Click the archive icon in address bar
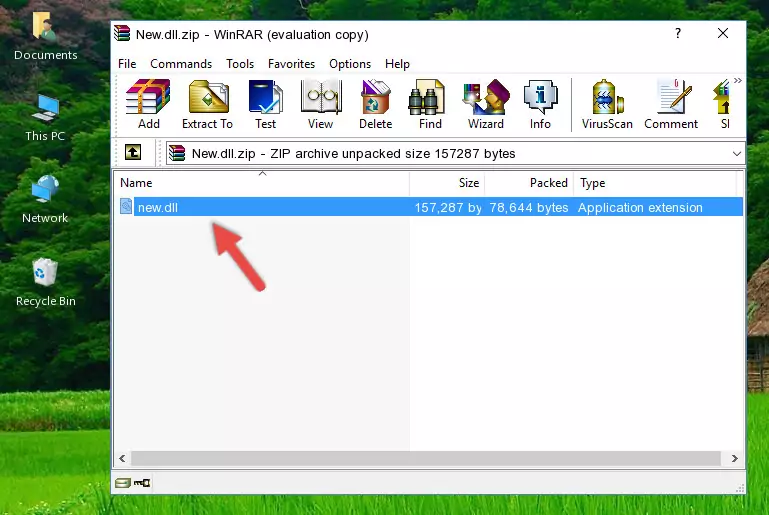769x515 pixels. coord(177,154)
